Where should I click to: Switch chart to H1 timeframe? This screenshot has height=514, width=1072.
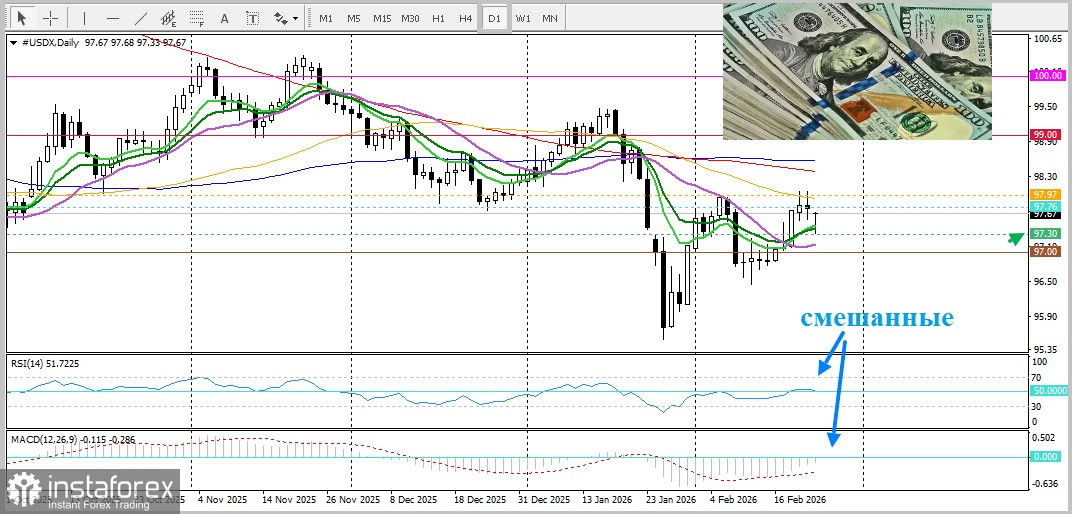click(x=438, y=18)
